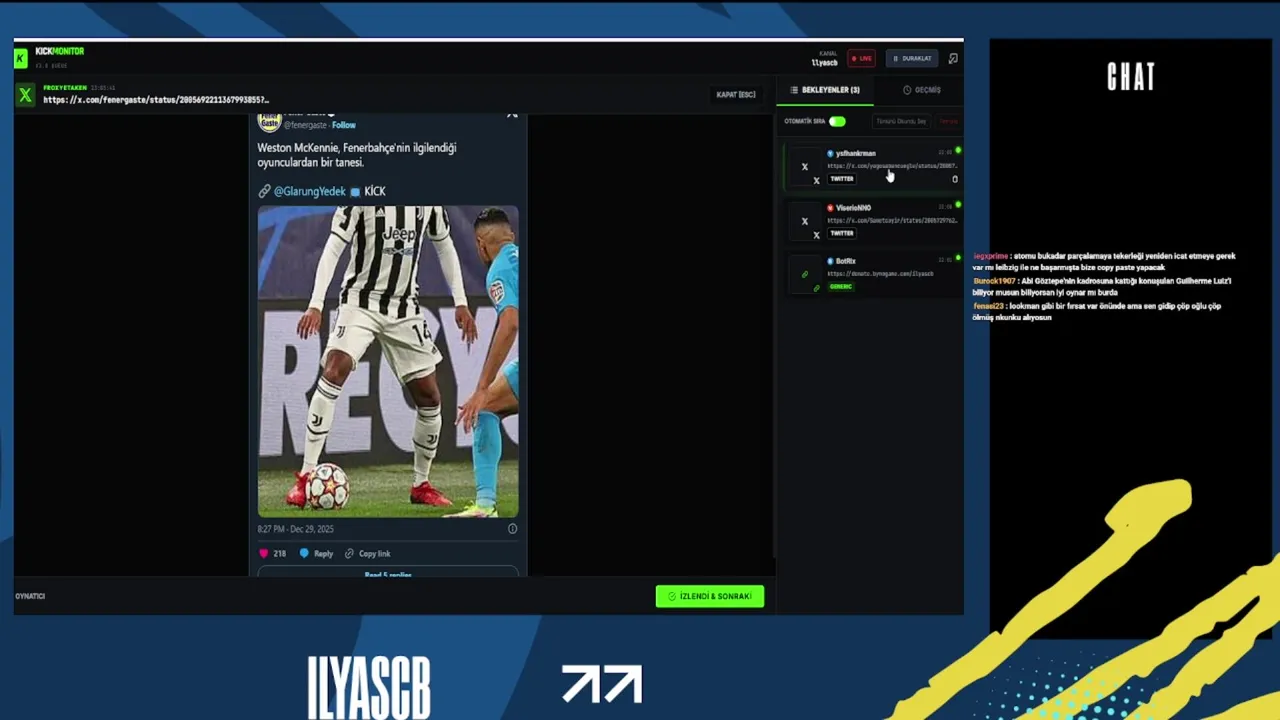Viewport: 1280px width, 720px height.
Task: Open the fenergaste profile avatar
Action: click(269, 122)
